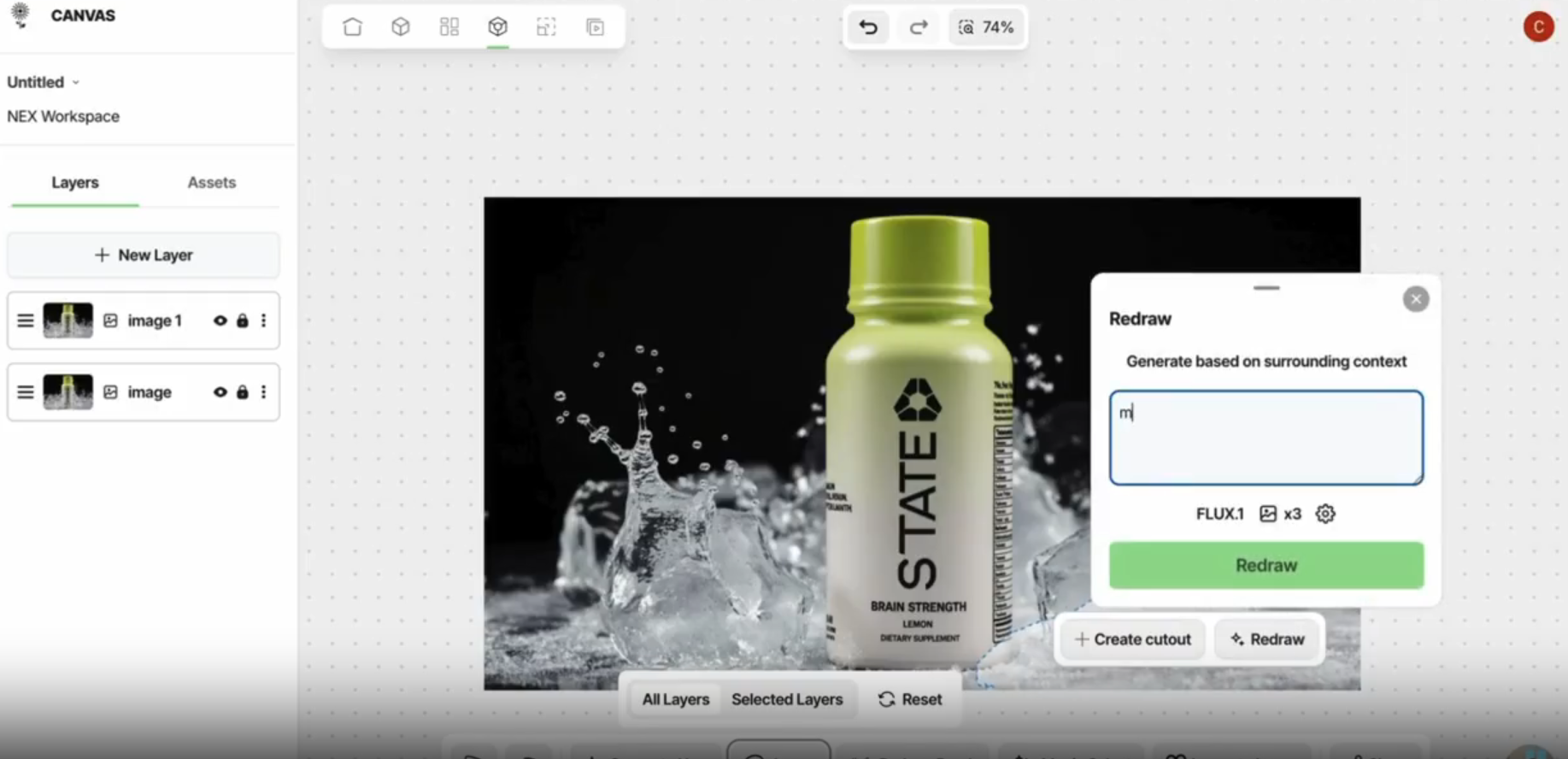The width and height of the screenshot is (1568, 759).
Task: Click the home icon in top toolbar
Action: coord(352,27)
